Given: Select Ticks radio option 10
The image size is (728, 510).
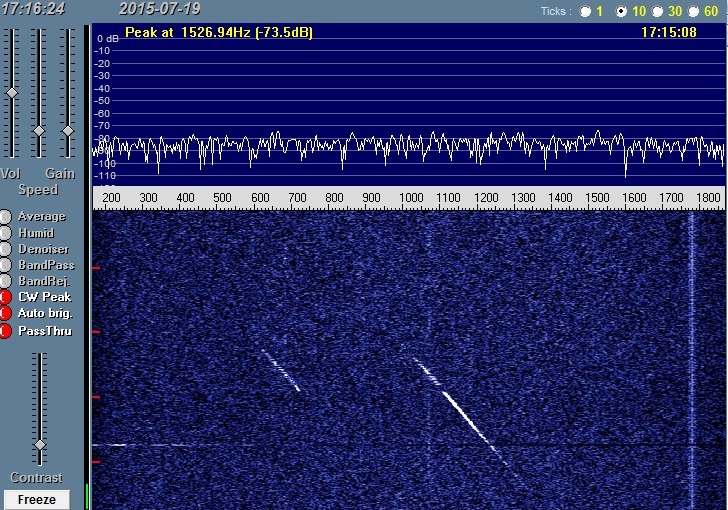Looking at the screenshot, I should pyautogui.click(x=621, y=12).
